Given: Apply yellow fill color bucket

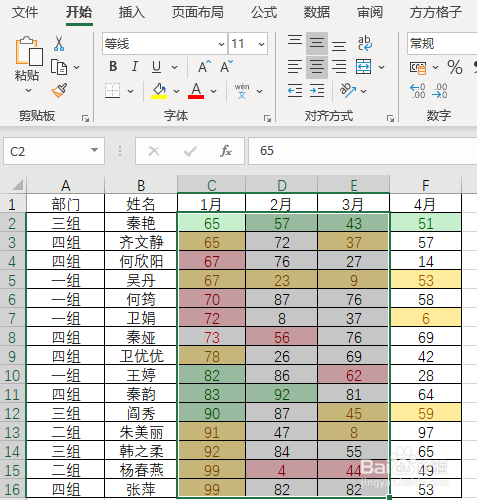Looking at the screenshot, I should tap(159, 91).
